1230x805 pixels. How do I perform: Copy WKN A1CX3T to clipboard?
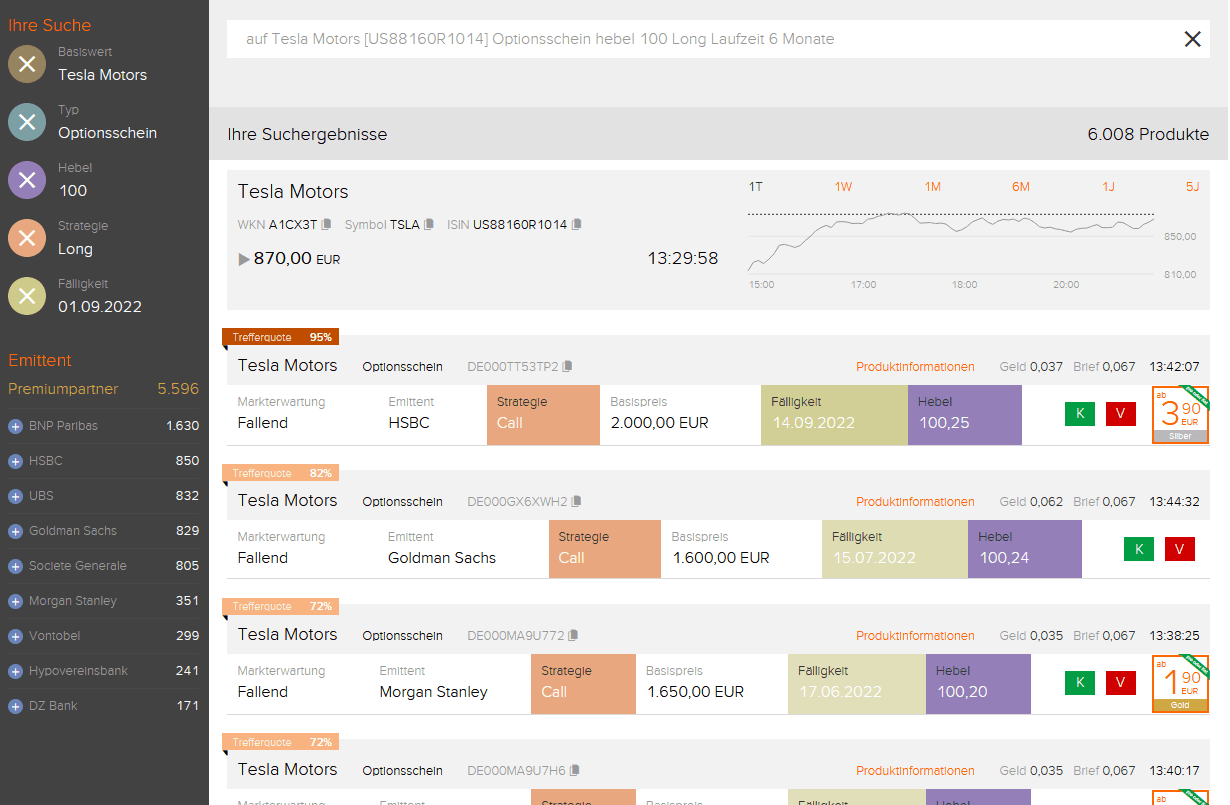326,225
